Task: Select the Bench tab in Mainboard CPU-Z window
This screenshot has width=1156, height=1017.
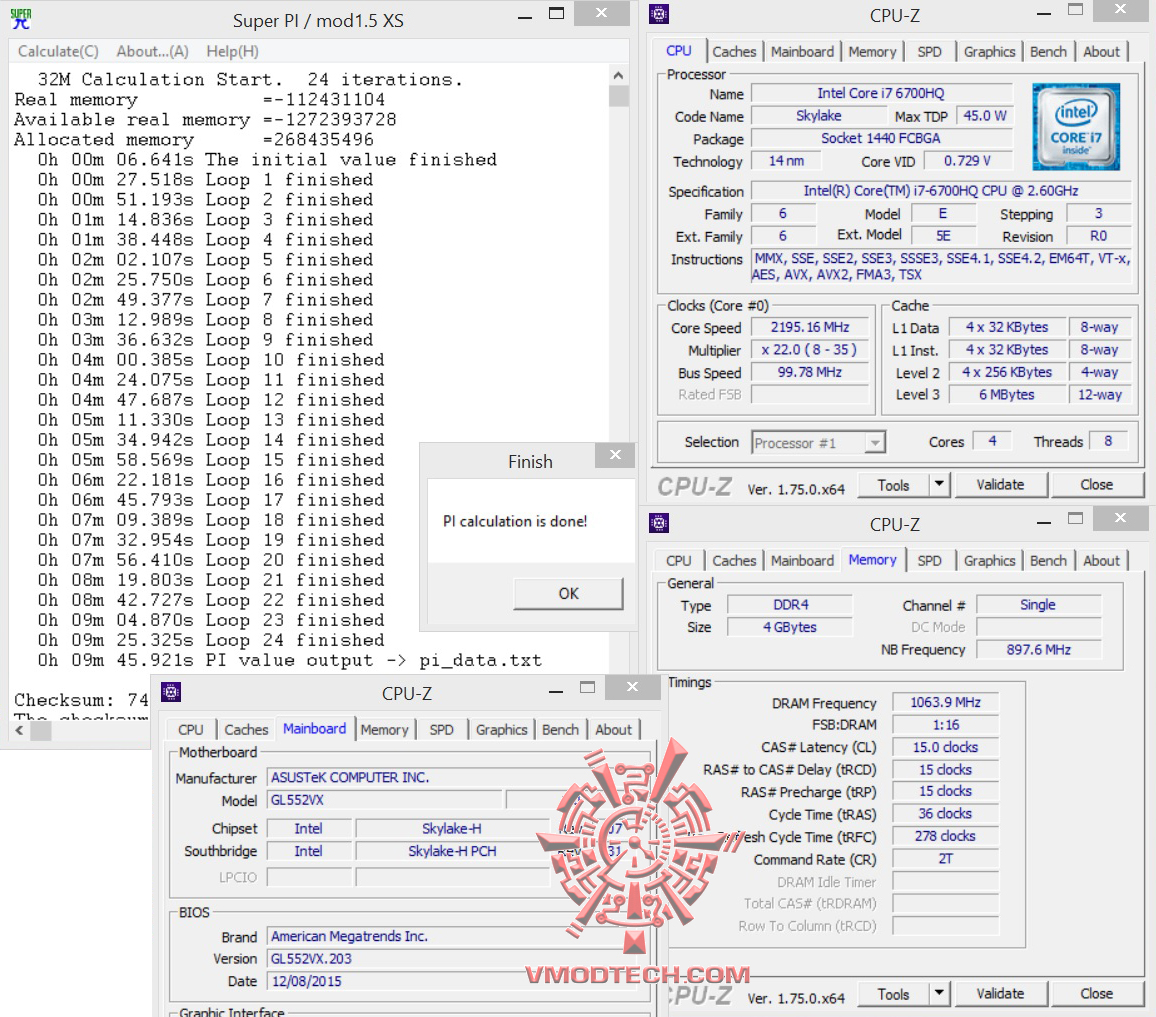Action: [x=560, y=729]
